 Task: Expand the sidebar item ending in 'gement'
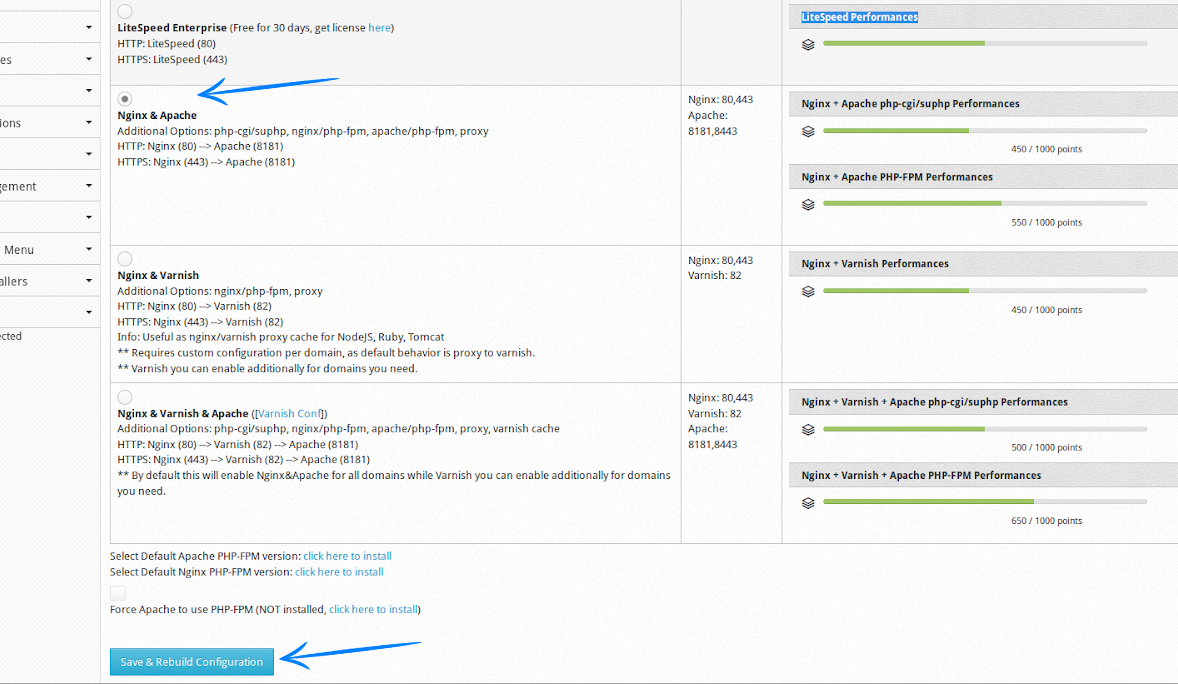48,186
